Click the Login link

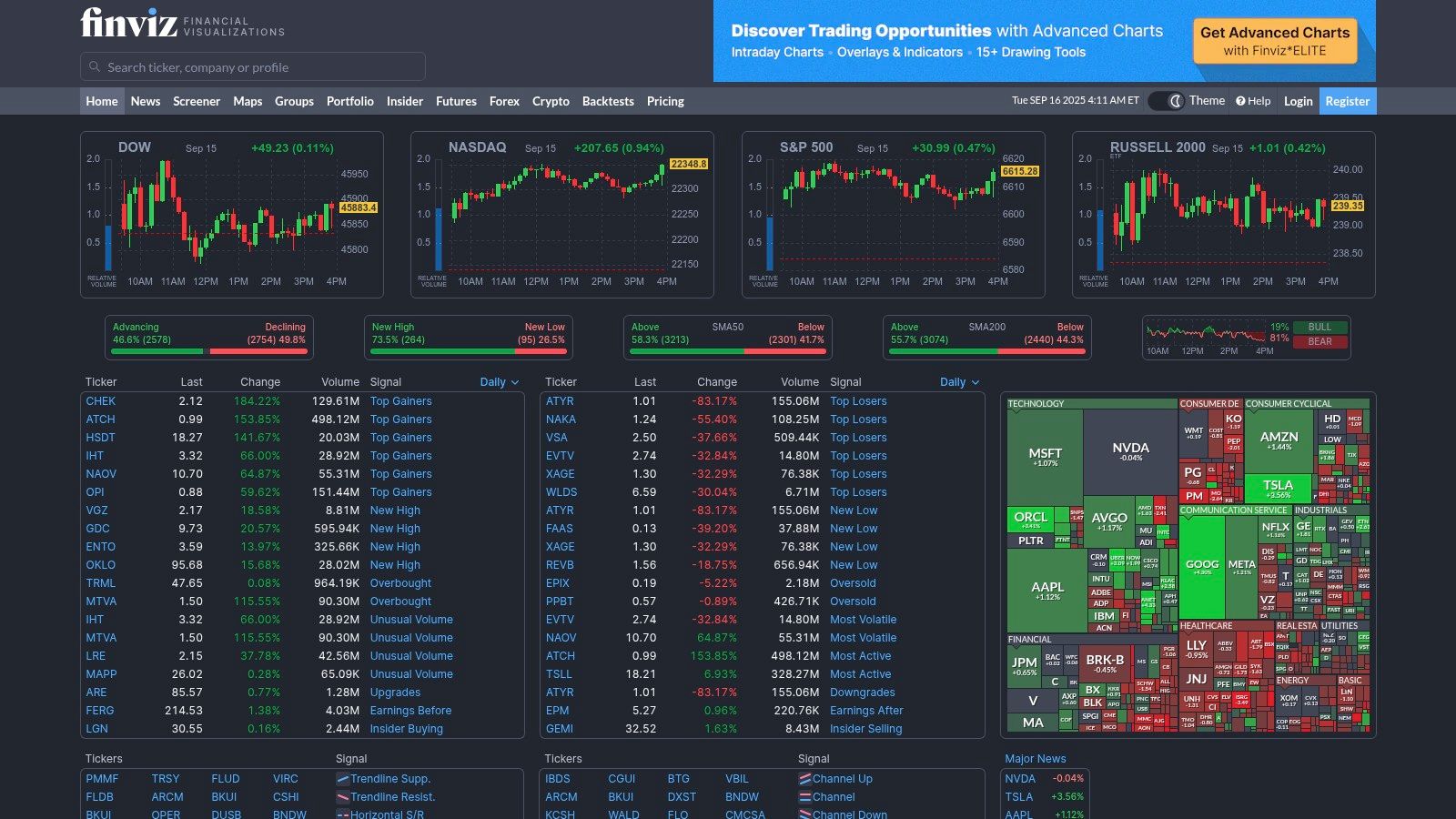point(1298,101)
